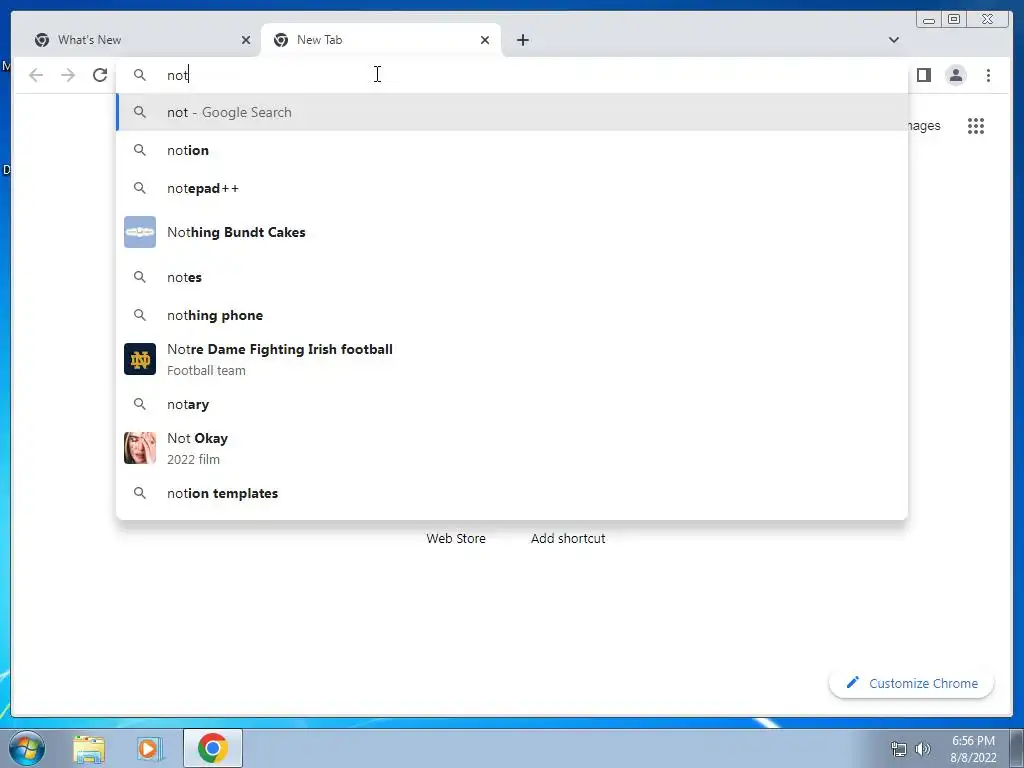The width and height of the screenshot is (1024, 768).
Task: Click the Back navigation arrow
Action: click(36, 75)
